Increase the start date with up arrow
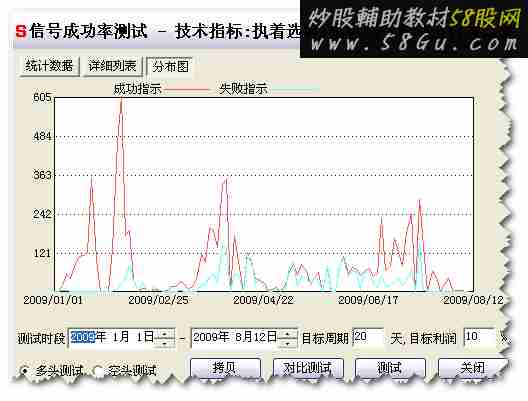 tap(165, 334)
